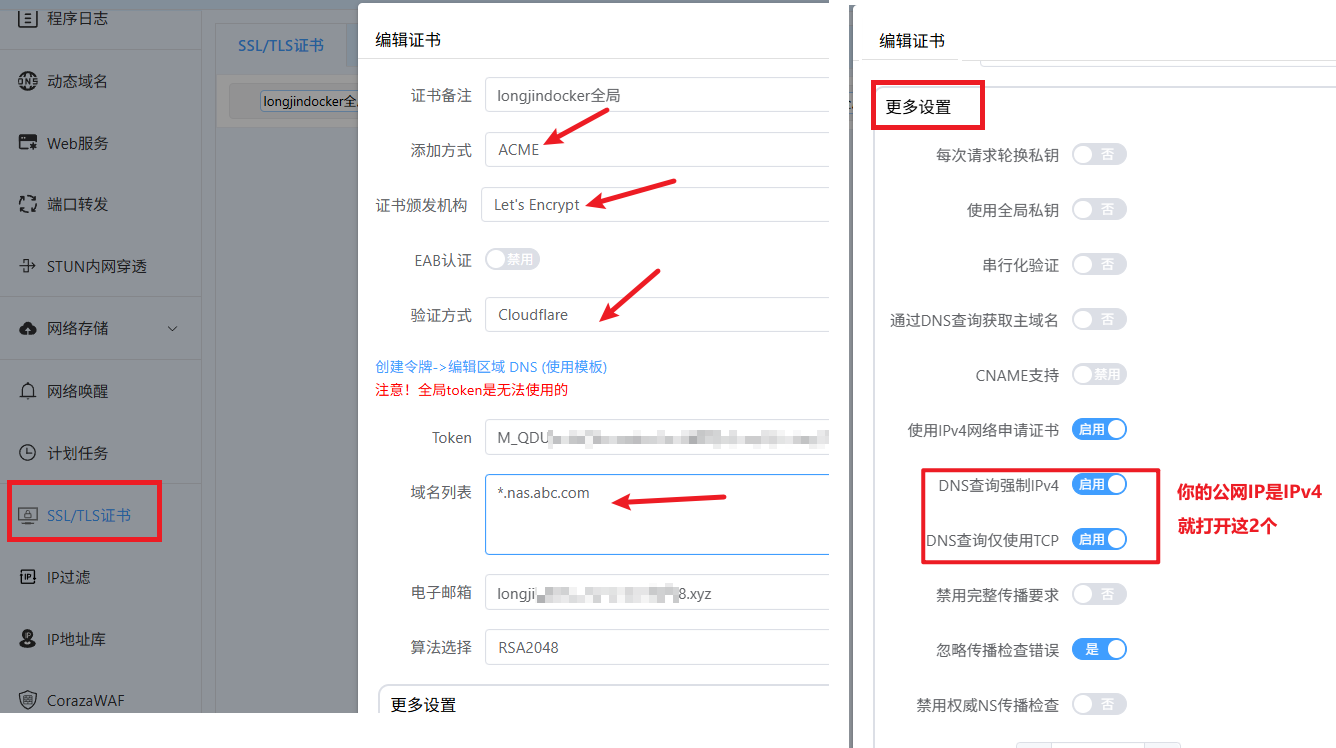Open the 证书颁发机构 Let's Encrypt dropdown
The image size is (1336, 748).
pyautogui.click(x=655, y=204)
